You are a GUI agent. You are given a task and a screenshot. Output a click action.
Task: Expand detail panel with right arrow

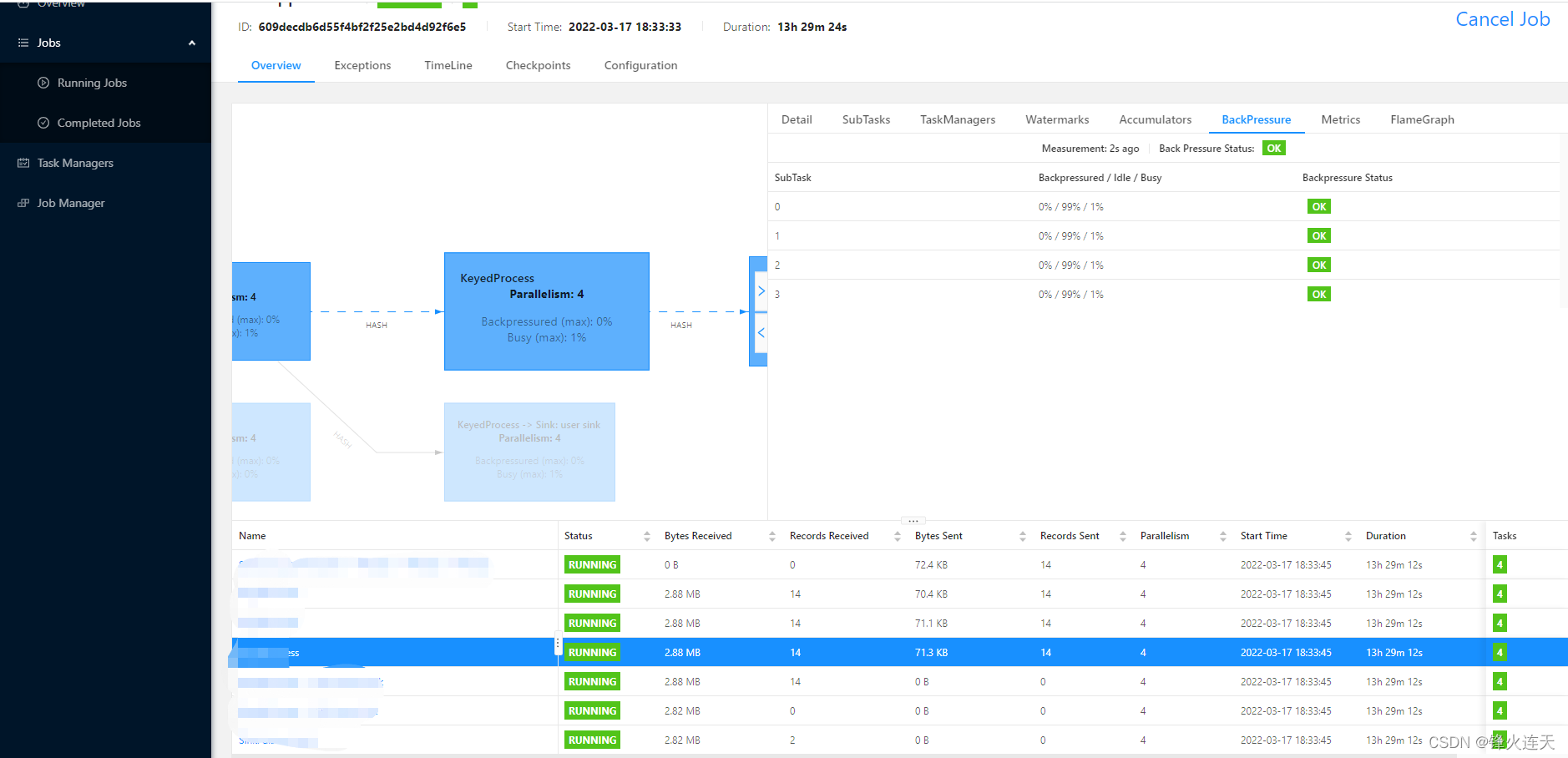click(x=761, y=291)
